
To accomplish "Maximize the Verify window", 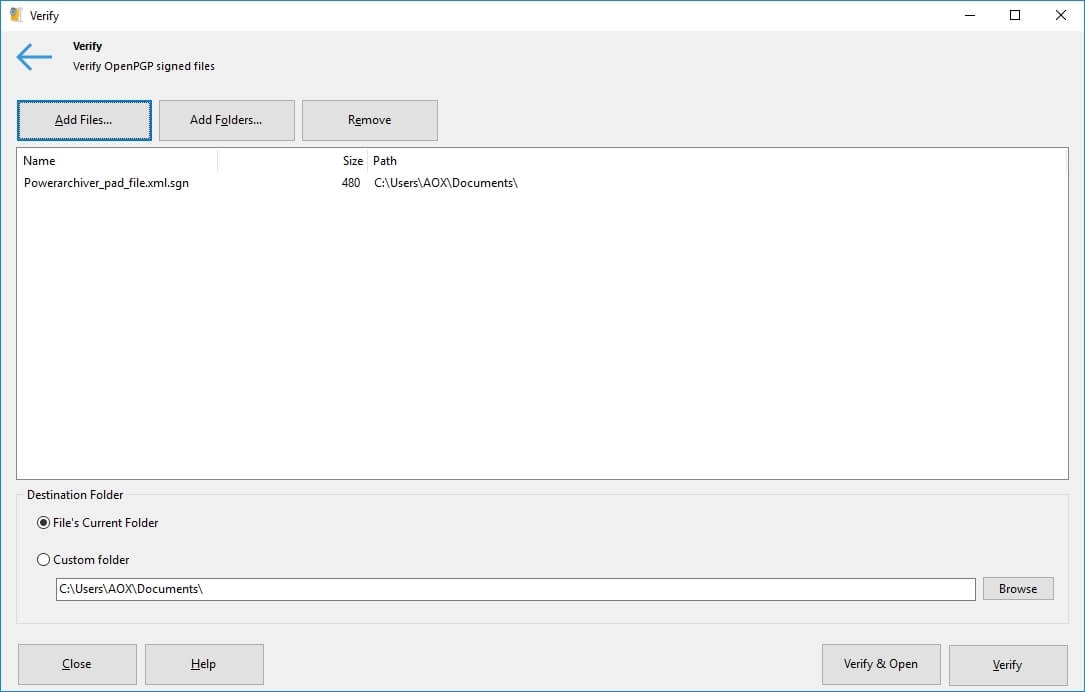I will [1015, 15].
